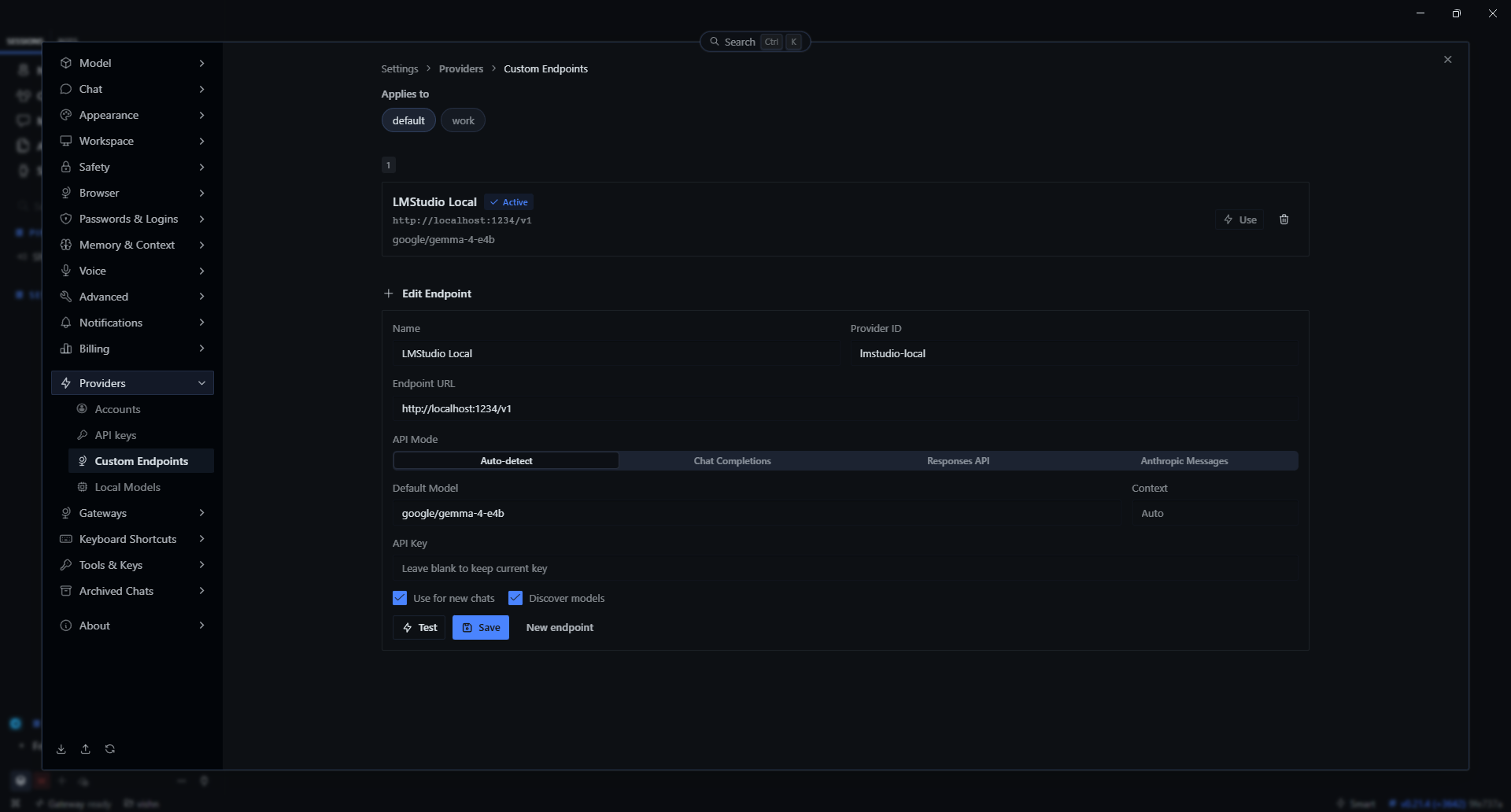Open the Search bar at the top
The image size is (1511, 812).
(755, 42)
